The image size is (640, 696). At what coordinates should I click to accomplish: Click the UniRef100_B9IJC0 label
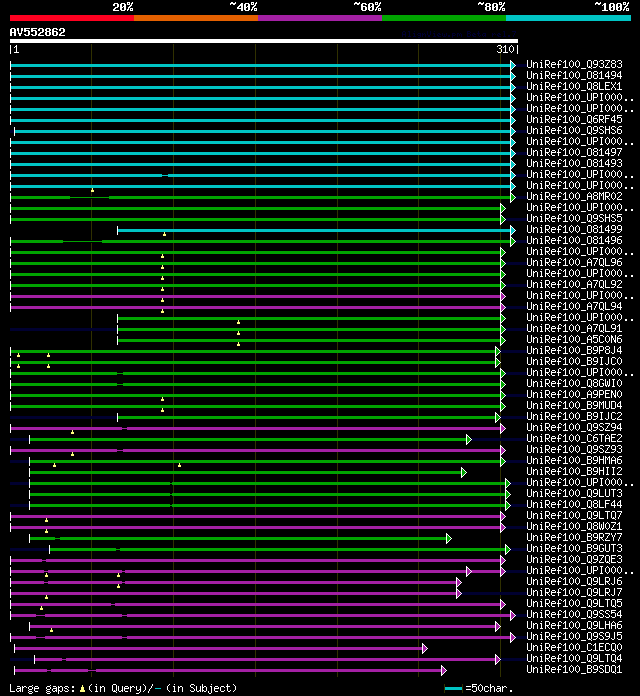[x=574, y=361]
